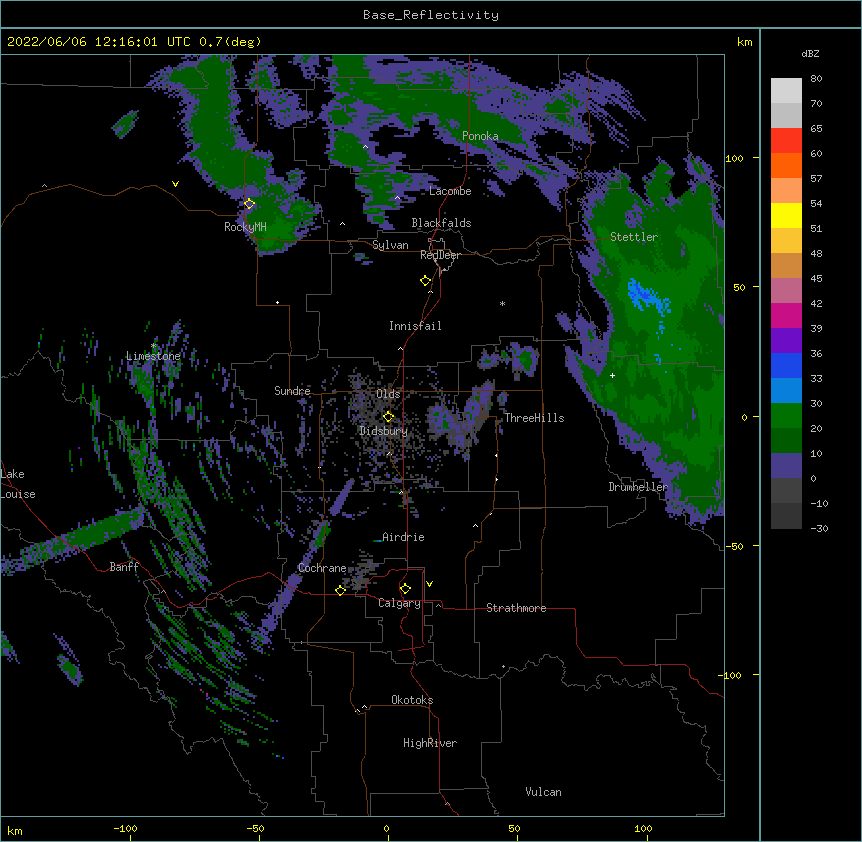Click the Strathmore label
This screenshot has width=862, height=842.
pyautogui.click(x=516, y=608)
